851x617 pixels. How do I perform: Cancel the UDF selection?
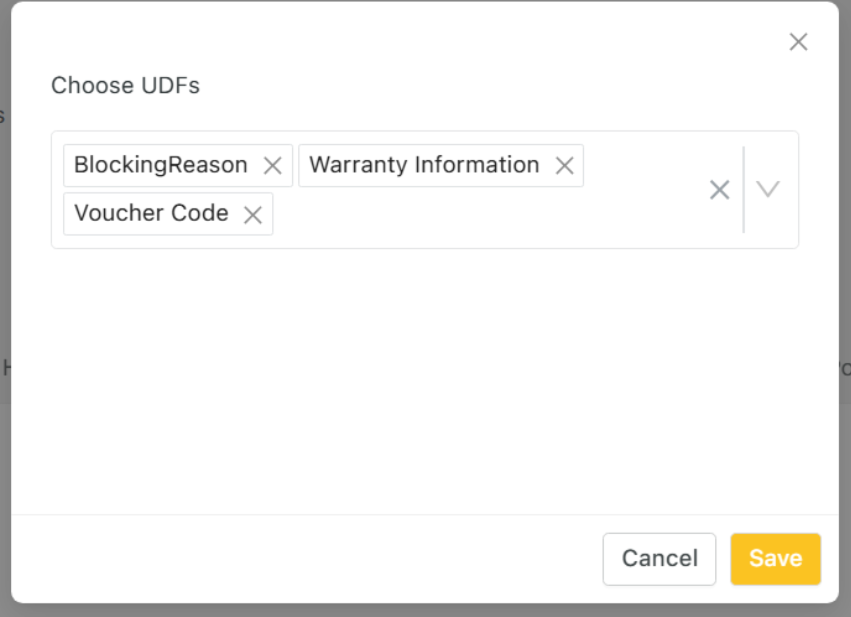click(x=659, y=558)
